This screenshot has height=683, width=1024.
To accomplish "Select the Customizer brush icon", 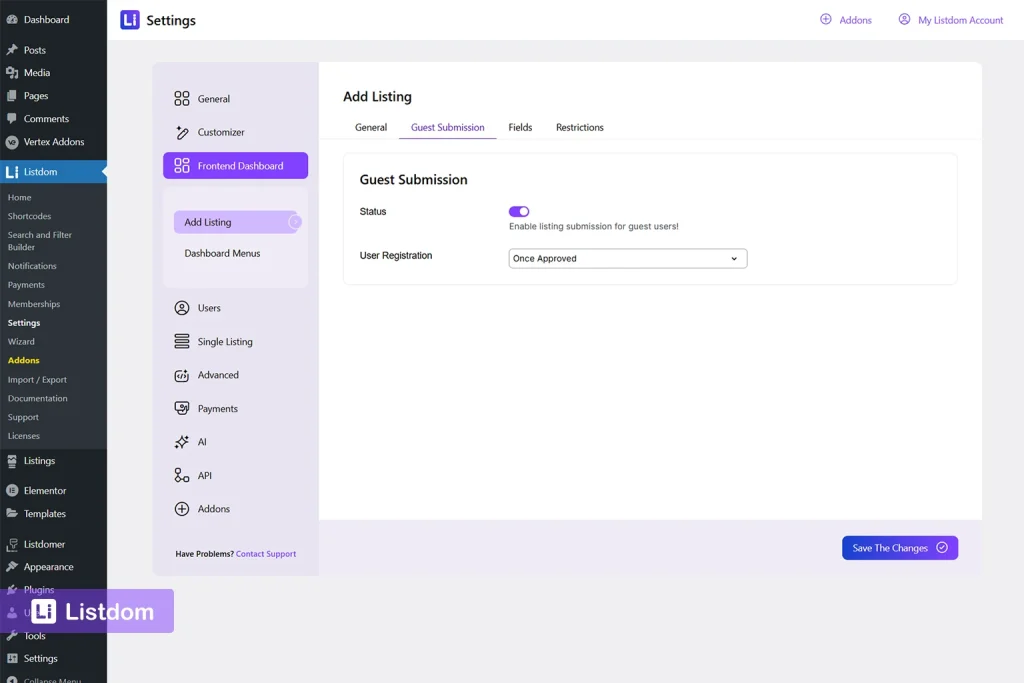I will click(x=184, y=132).
